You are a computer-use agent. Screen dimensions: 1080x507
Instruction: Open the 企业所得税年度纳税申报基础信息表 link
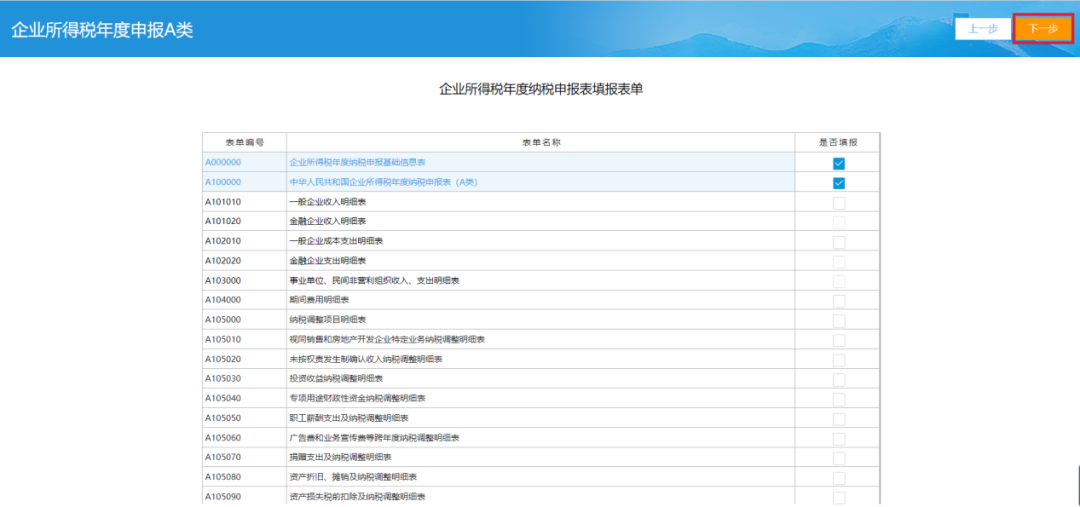[357, 163]
